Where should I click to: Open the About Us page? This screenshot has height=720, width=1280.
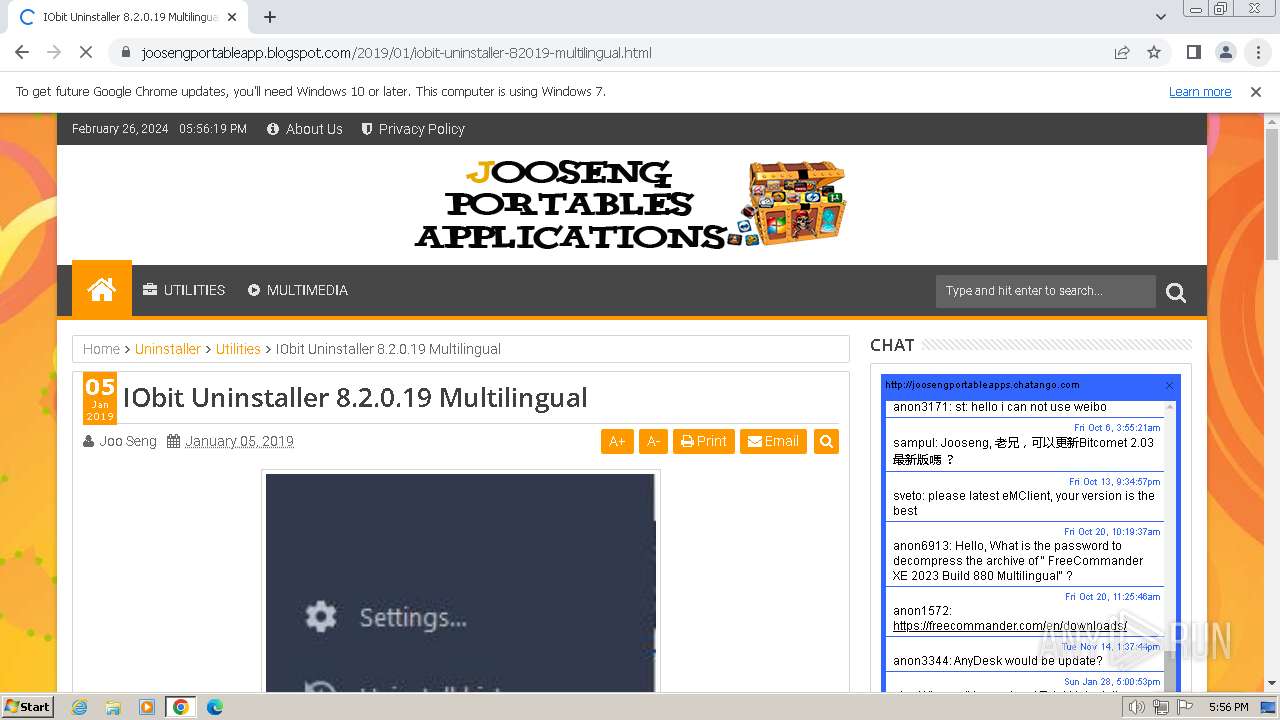(305, 129)
